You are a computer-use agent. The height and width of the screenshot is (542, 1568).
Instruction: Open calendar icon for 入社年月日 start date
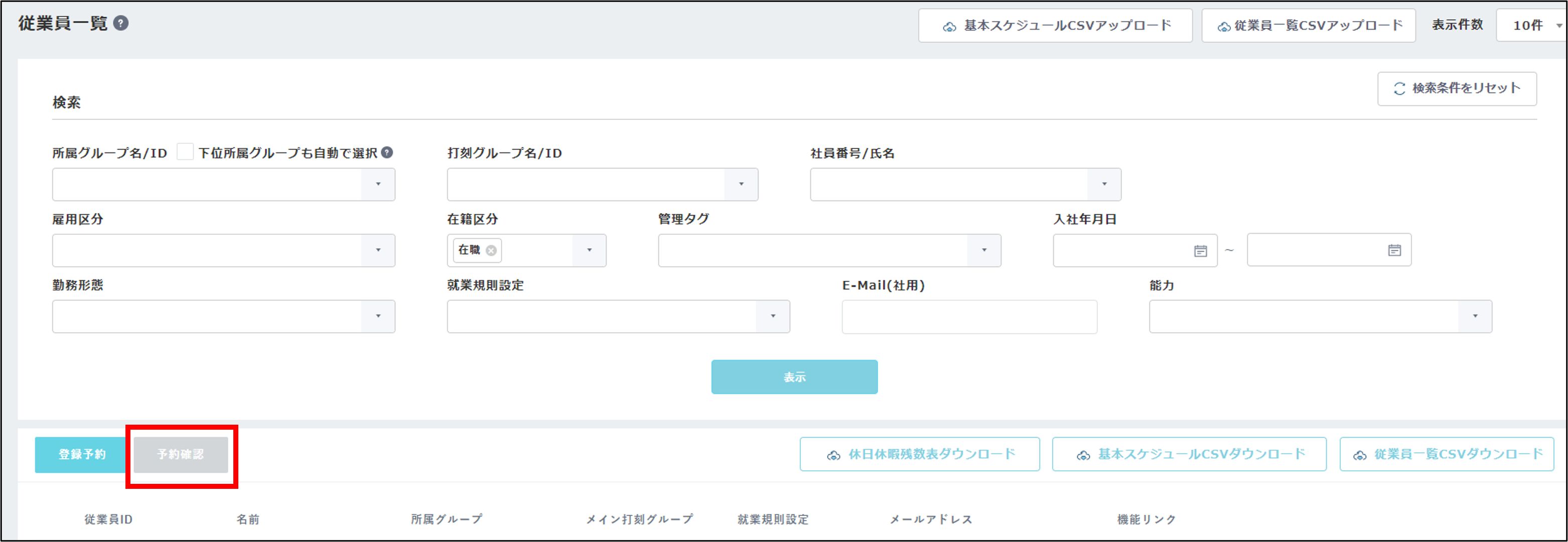1200,251
